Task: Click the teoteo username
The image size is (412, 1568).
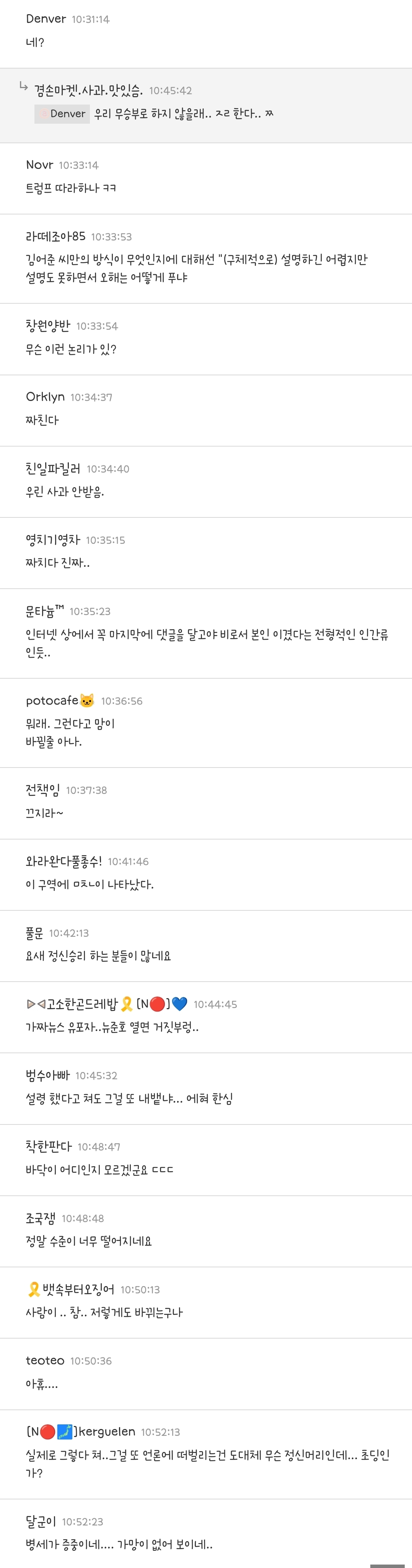Action: 44,1360
